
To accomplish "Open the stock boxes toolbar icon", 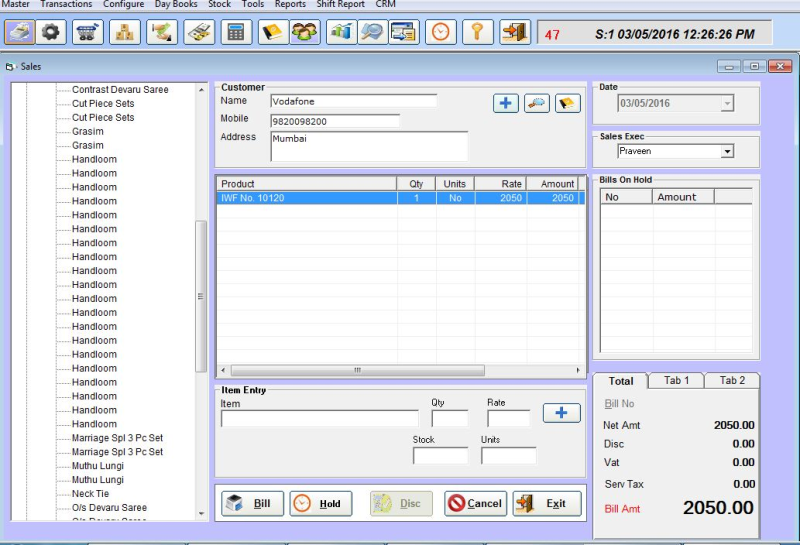I will click(x=124, y=33).
